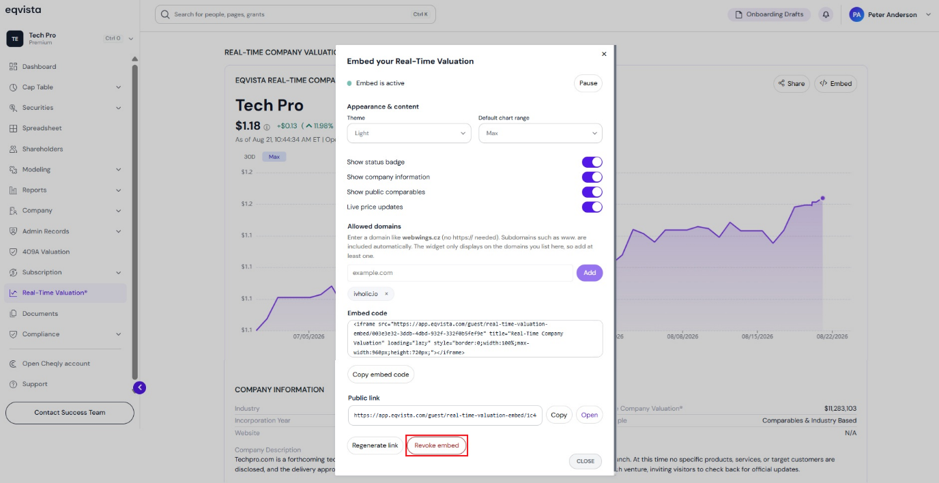Click Revoke embed button
939x483 pixels.
[x=437, y=446]
